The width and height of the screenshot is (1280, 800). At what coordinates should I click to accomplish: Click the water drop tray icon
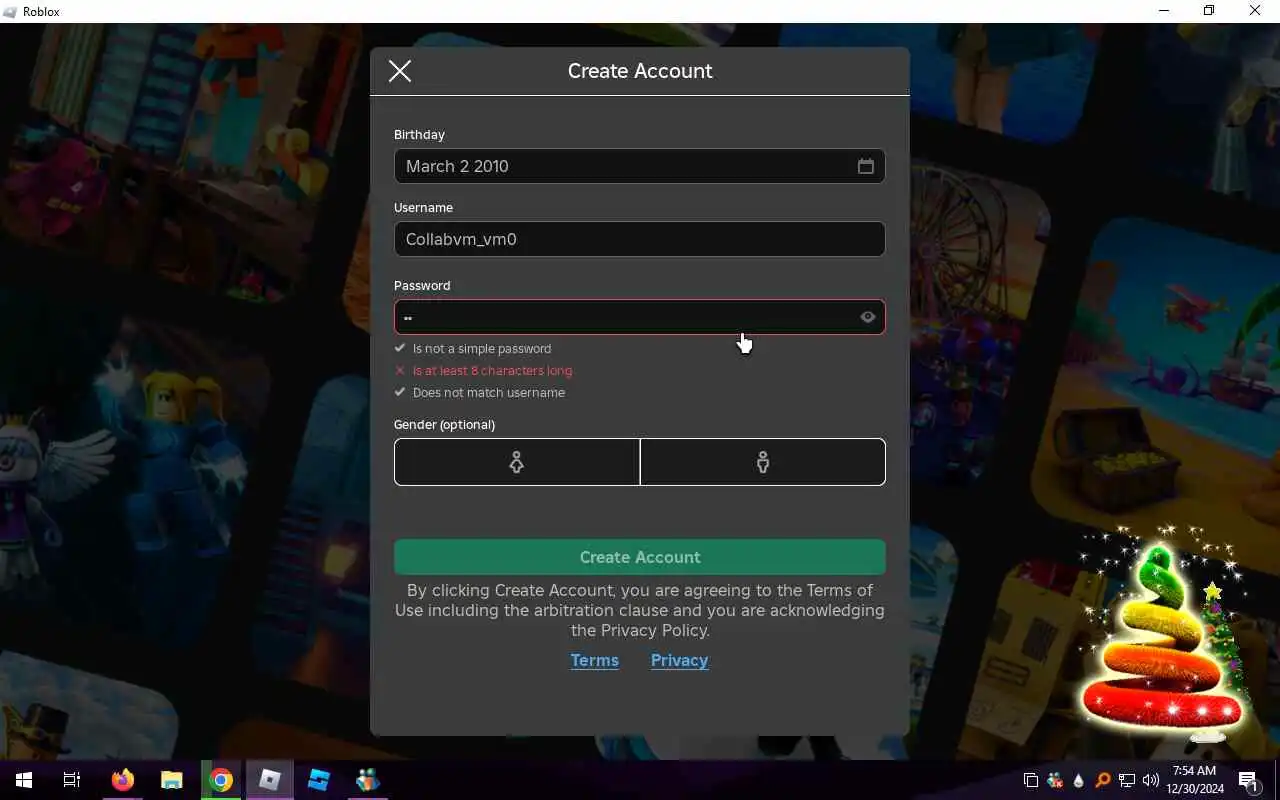1079,780
